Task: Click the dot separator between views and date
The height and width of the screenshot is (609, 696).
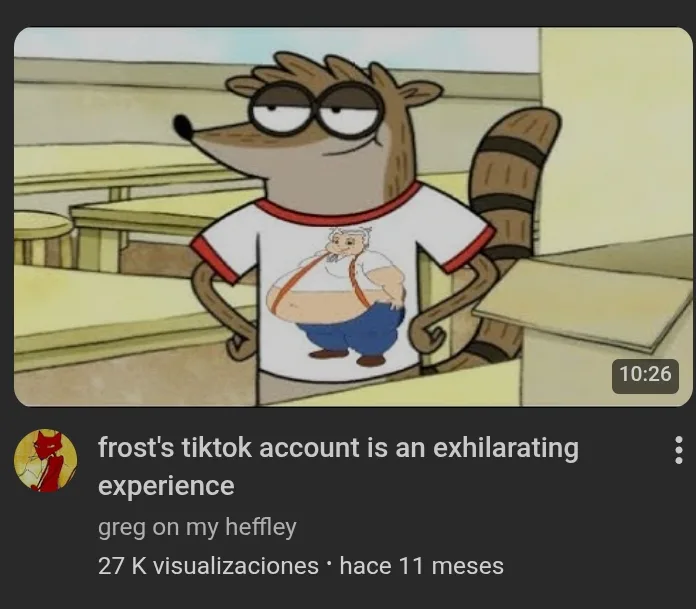Action: tap(328, 564)
